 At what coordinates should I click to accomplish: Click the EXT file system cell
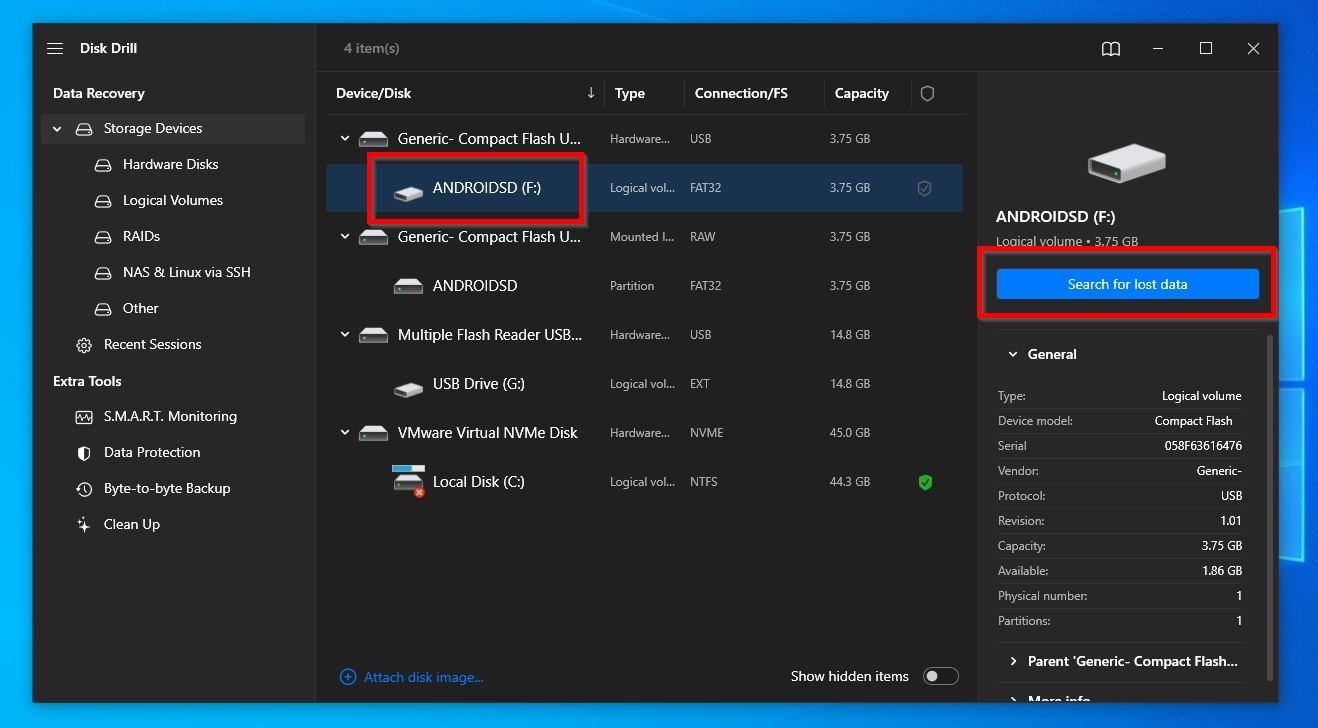click(x=700, y=384)
